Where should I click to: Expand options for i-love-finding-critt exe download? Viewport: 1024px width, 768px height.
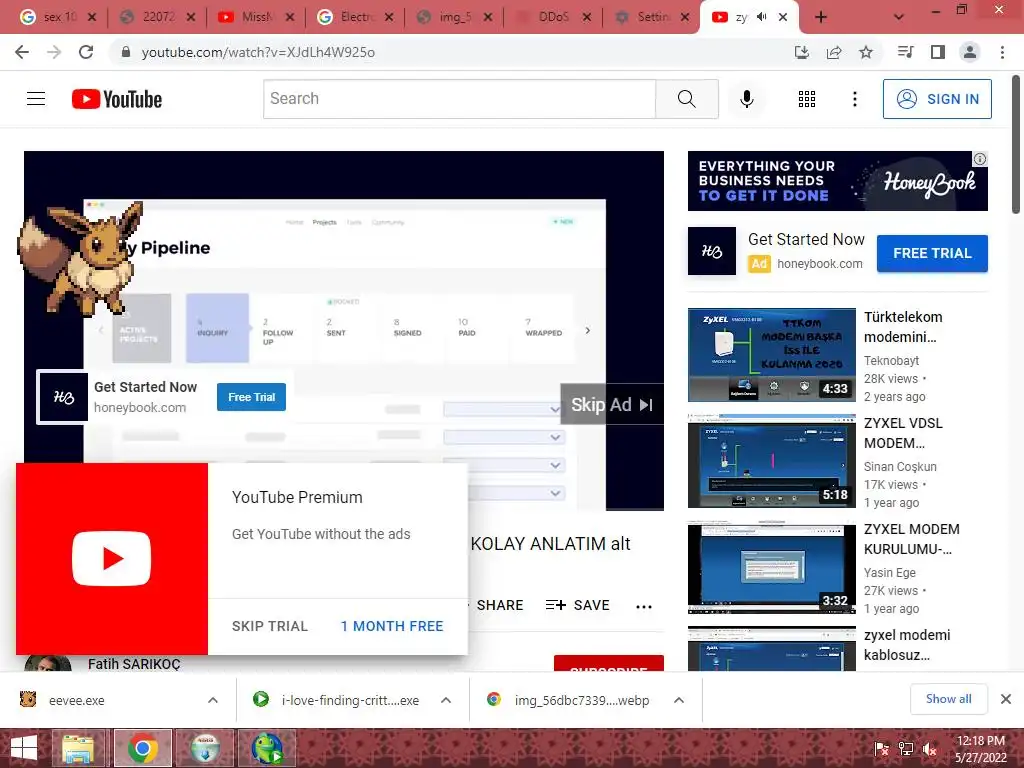tap(445, 700)
